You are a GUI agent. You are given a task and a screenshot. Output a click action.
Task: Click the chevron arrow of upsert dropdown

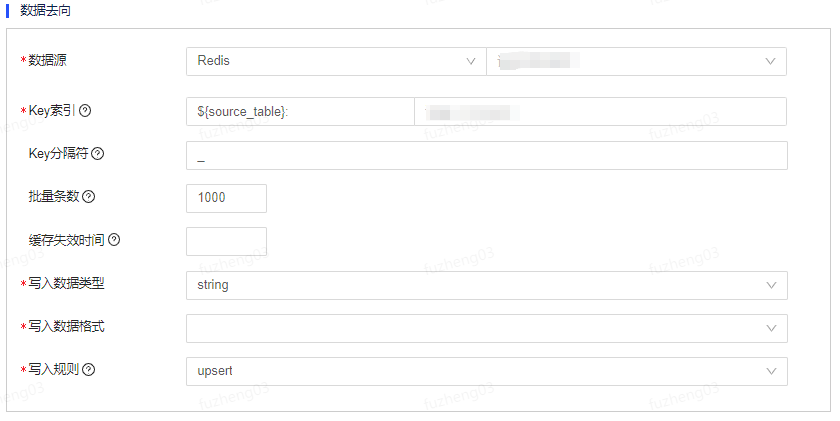[x=771, y=371]
